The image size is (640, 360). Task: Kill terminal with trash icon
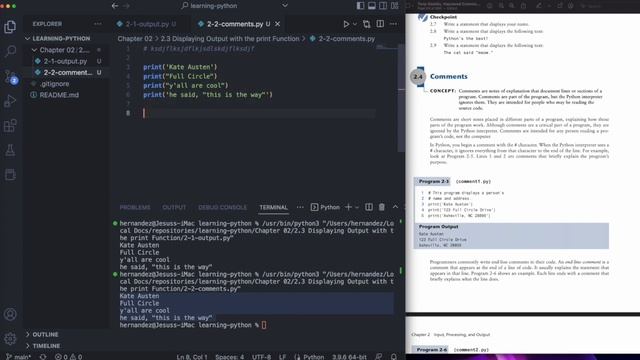(x=382, y=207)
